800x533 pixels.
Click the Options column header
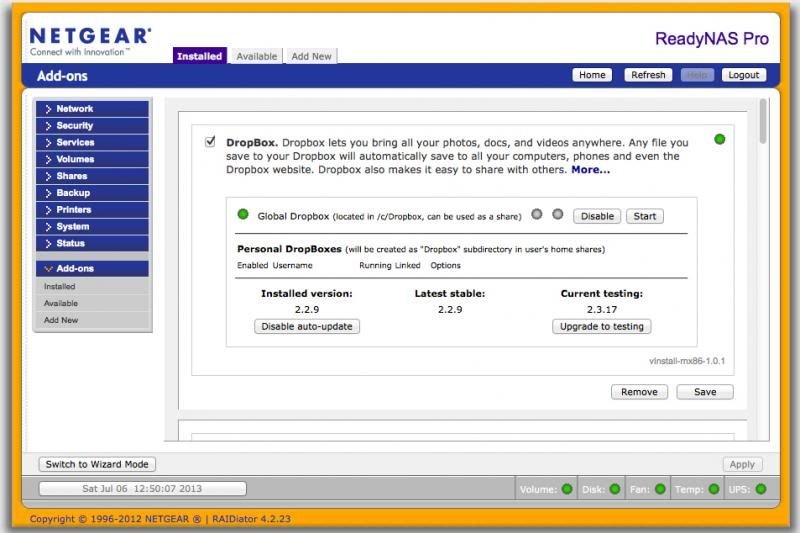pos(445,265)
